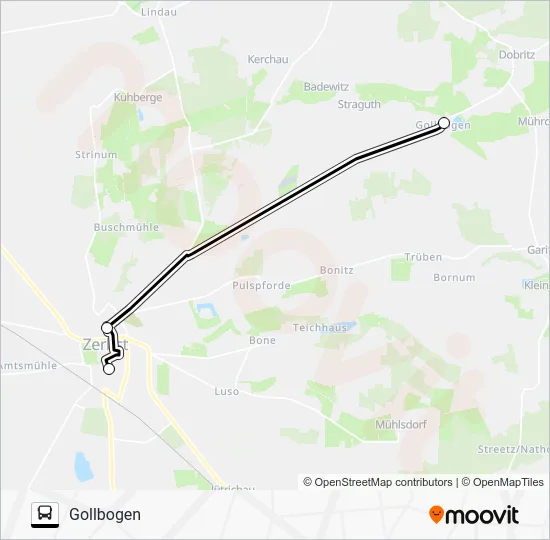
Task: Click the Buschmühle place label
Action: coord(126,227)
